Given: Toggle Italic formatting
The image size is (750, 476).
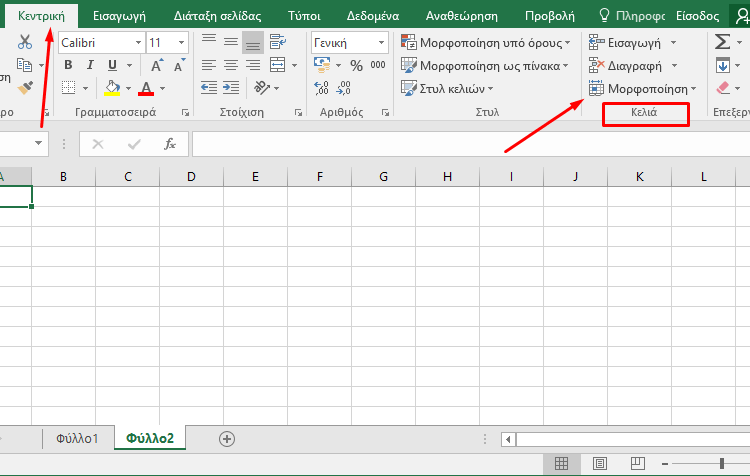Looking at the screenshot, I should tap(90, 65).
